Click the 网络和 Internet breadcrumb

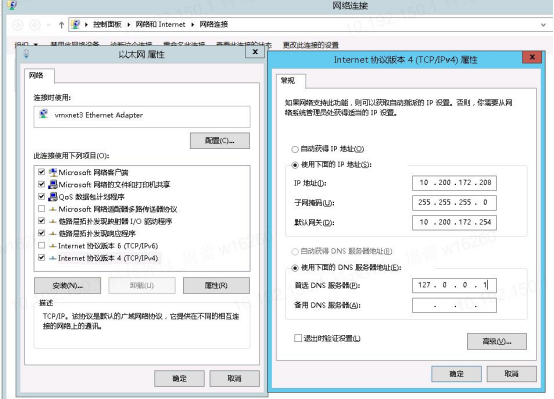coord(160,24)
